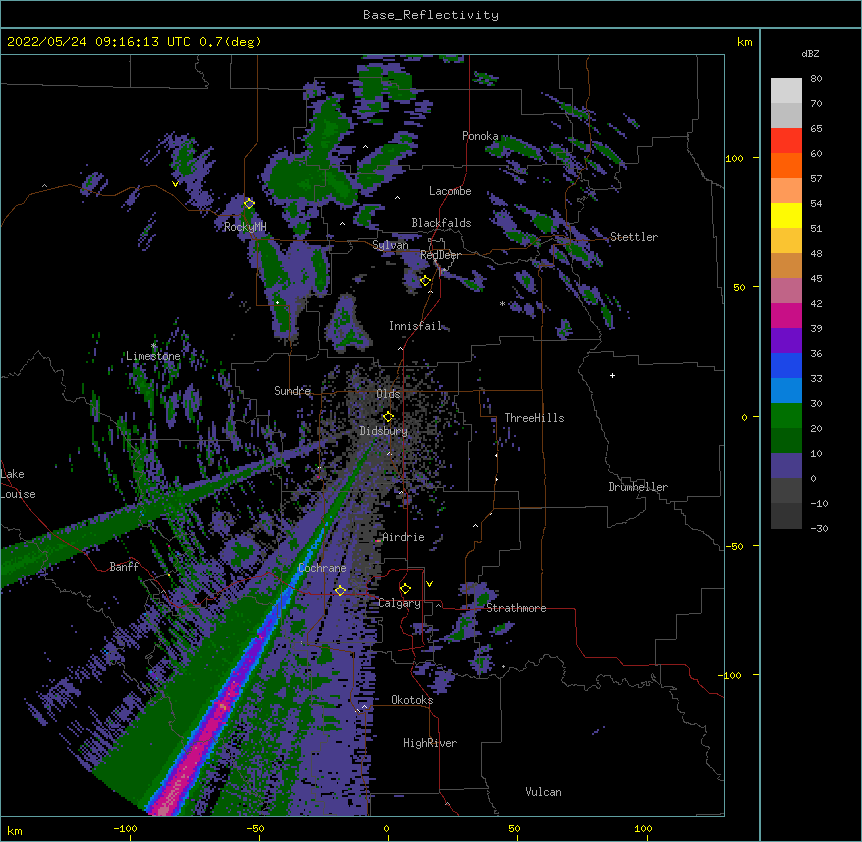This screenshot has height=842, width=862.
Task: Click the white plus marker north of Drumheller
Action: point(612,375)
